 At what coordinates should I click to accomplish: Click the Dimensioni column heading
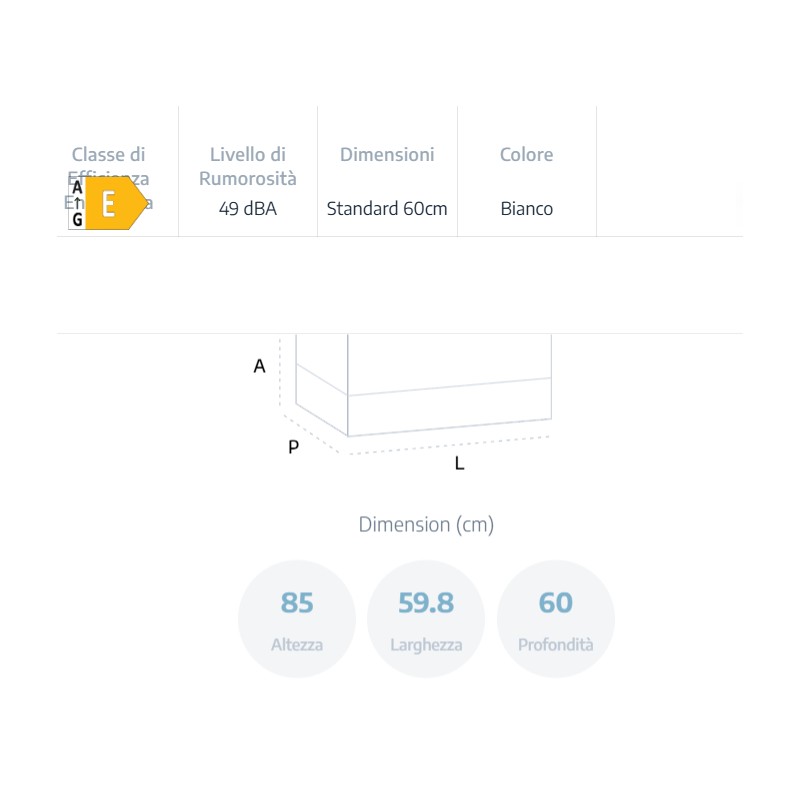tap(387, 155)
